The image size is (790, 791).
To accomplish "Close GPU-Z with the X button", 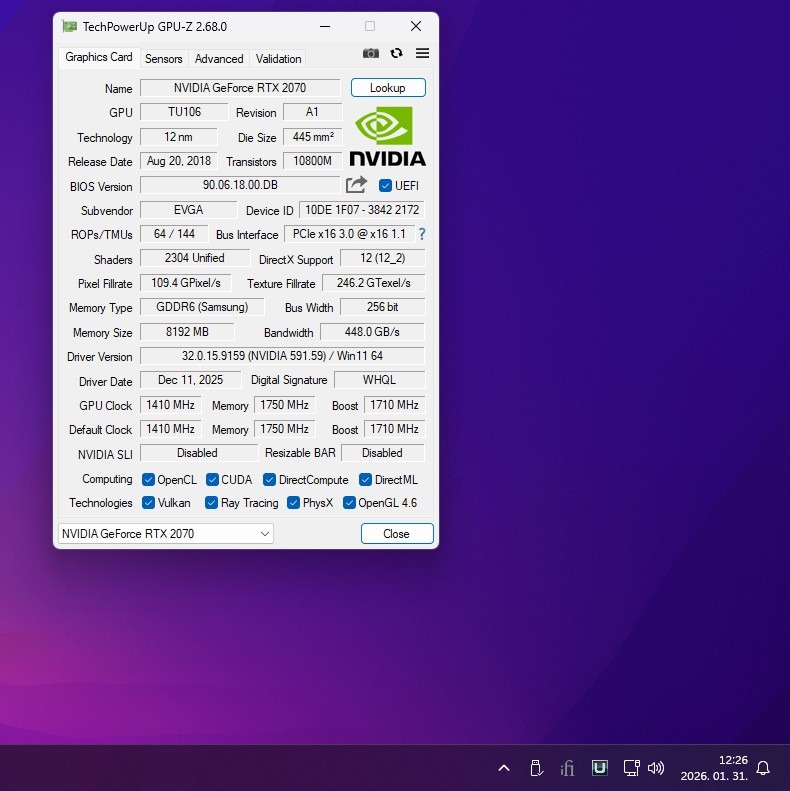I will 416,26.
